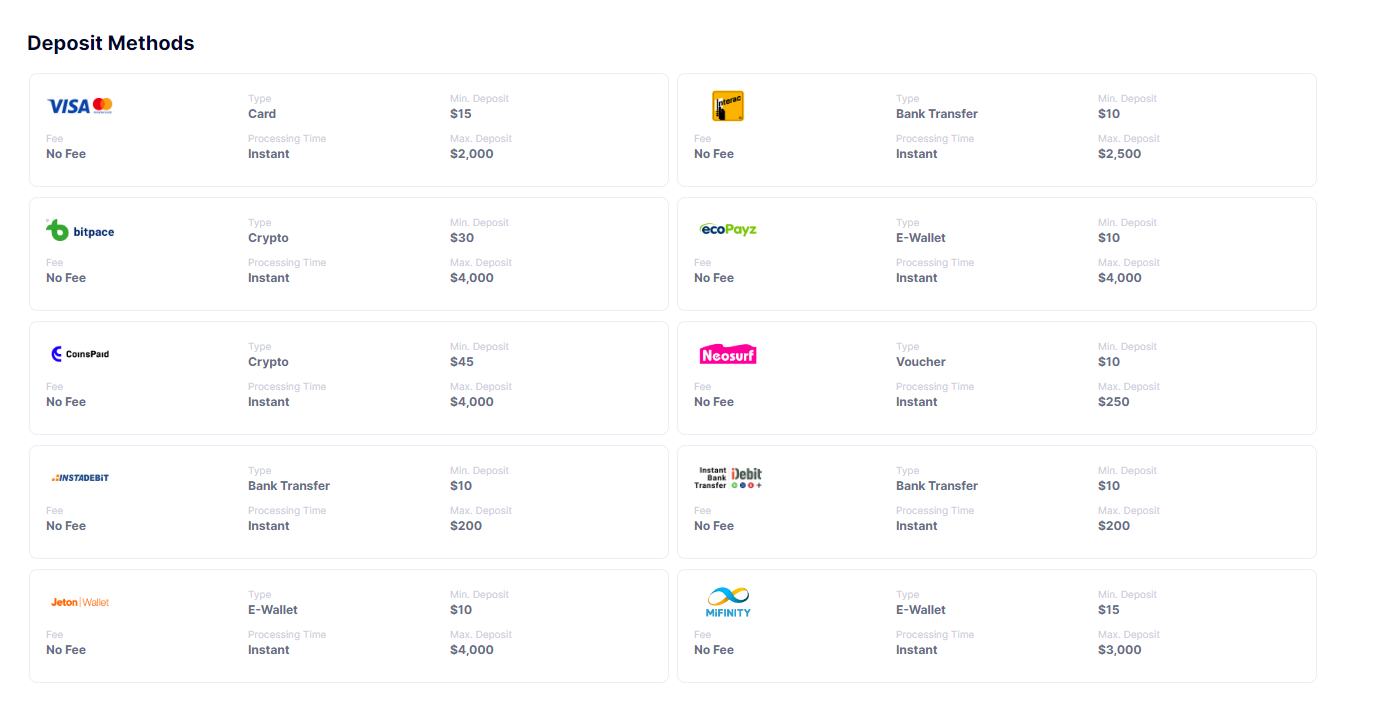
Task: Click the $250 max deposit for Neosurf
Action: tap(1114, 402)
